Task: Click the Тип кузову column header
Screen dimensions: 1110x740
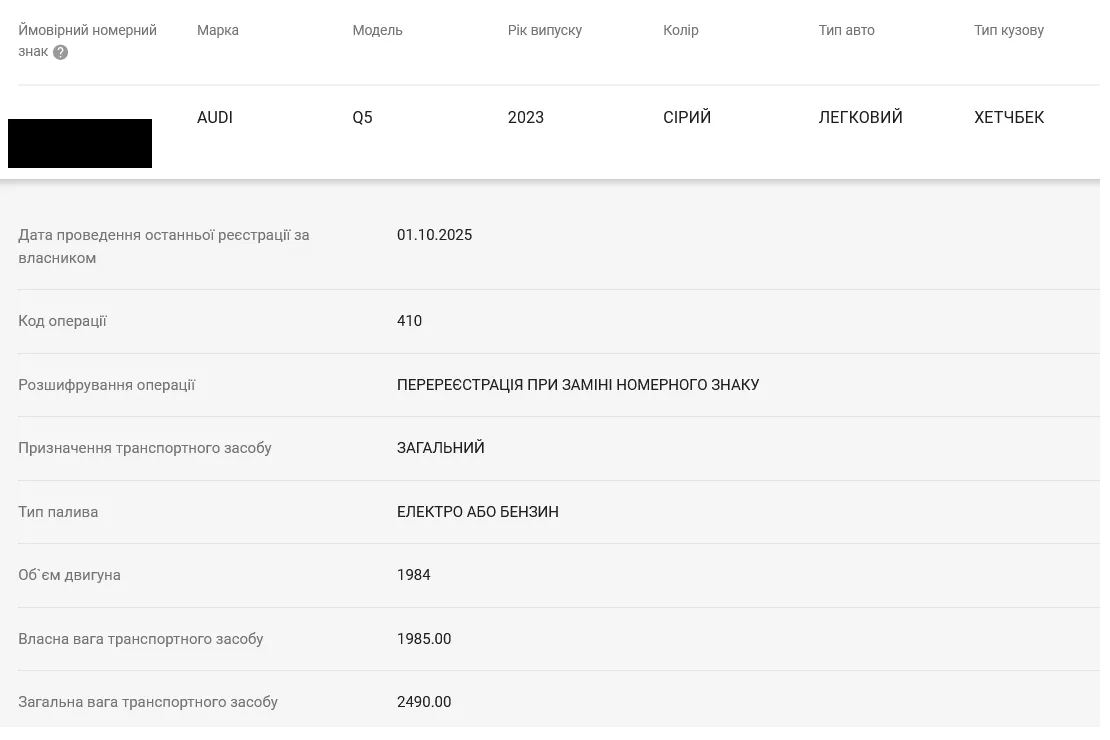Action: pos(1008,30)
